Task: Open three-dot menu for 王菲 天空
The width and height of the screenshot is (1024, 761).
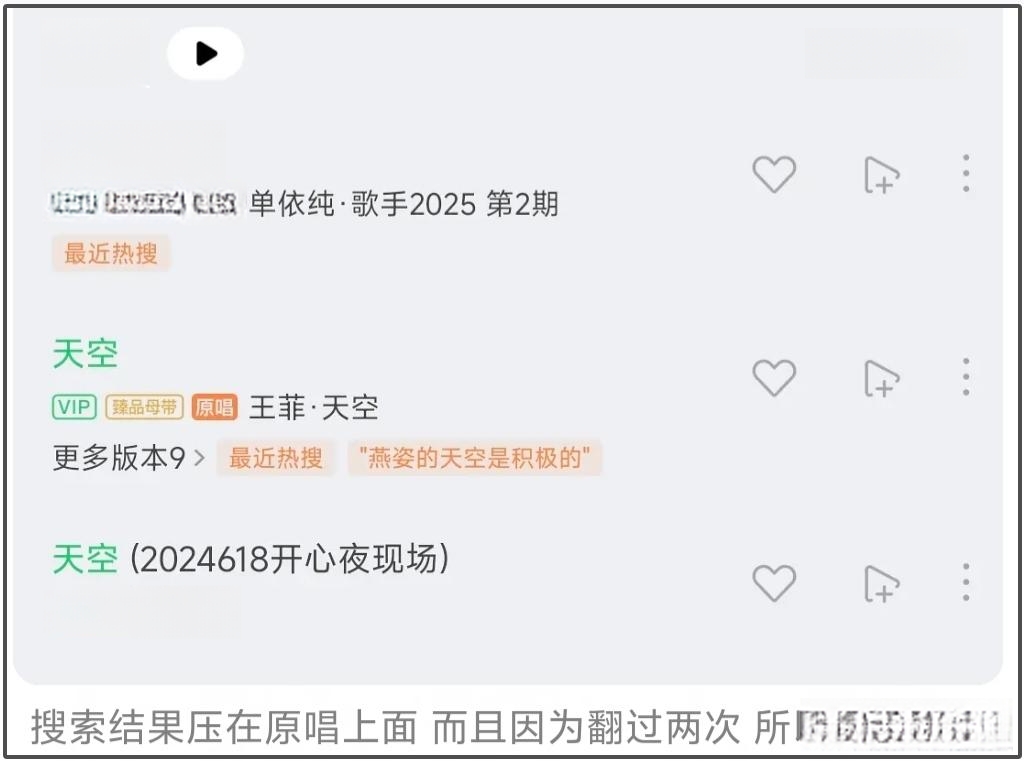Action: 966,377
